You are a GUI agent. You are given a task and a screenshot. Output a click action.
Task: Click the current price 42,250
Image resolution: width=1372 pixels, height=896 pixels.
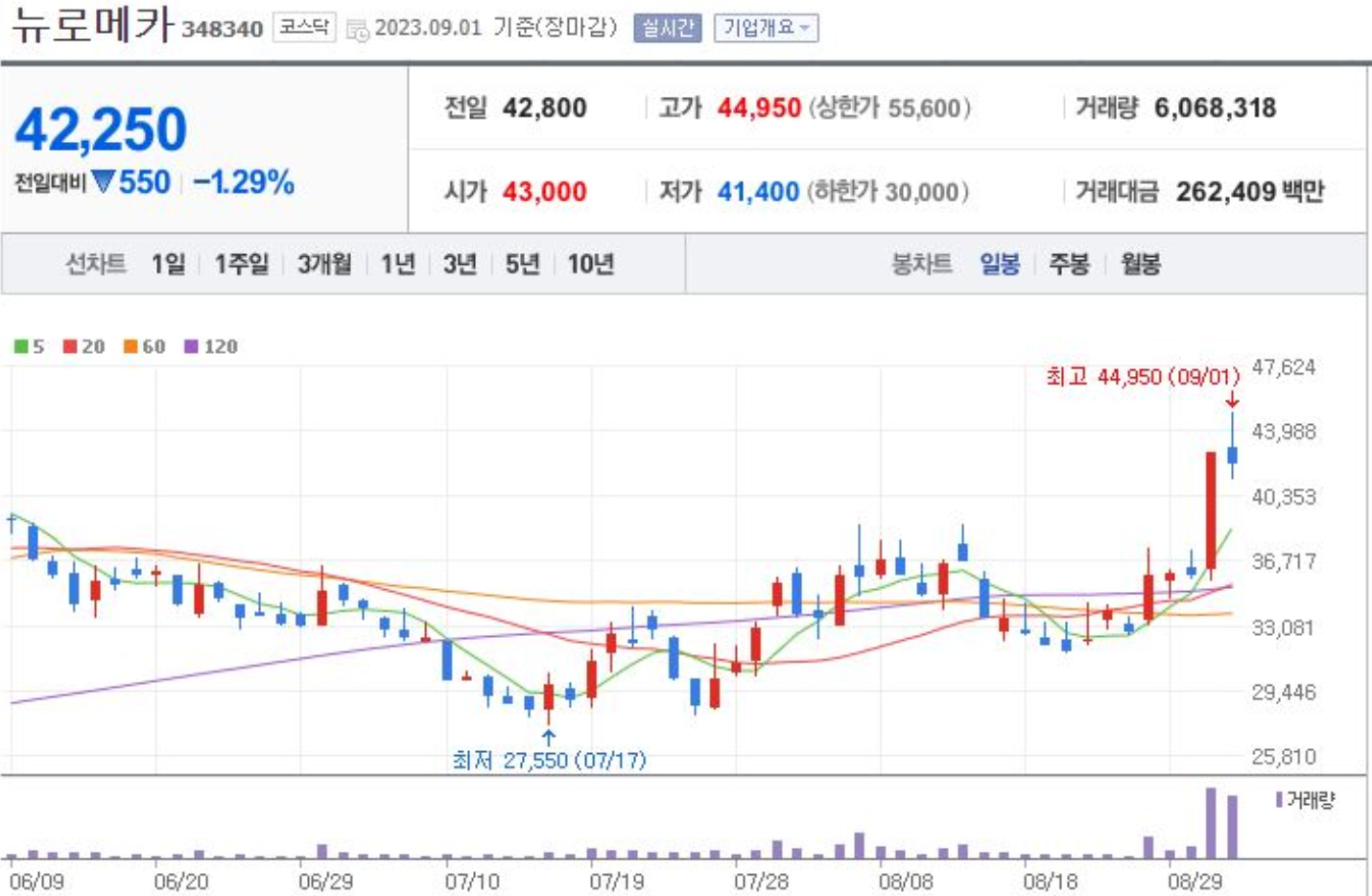pyautogui.click(x=101, y=130)
